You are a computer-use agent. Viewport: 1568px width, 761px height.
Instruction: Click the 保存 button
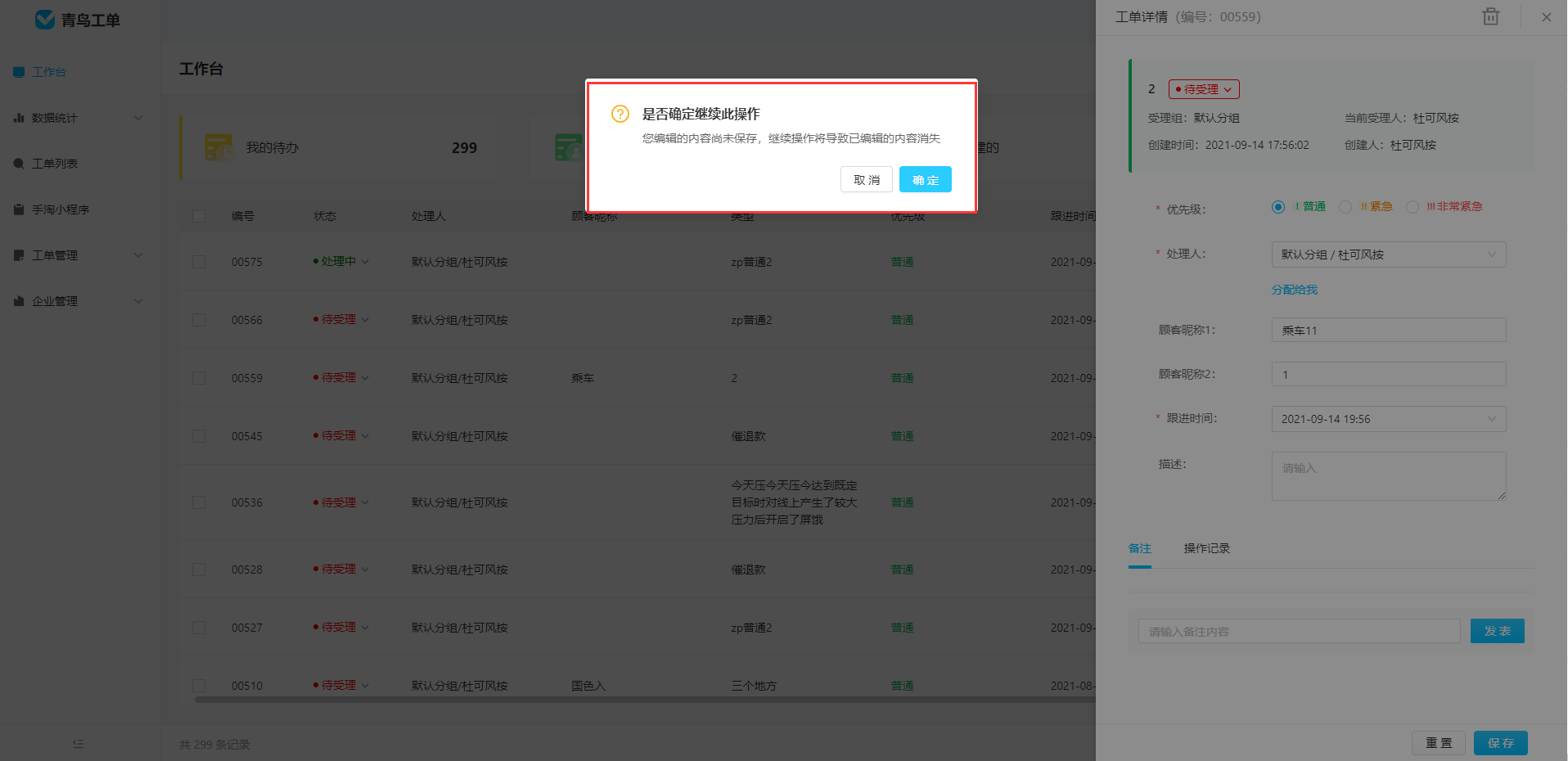pos(1501,743)
